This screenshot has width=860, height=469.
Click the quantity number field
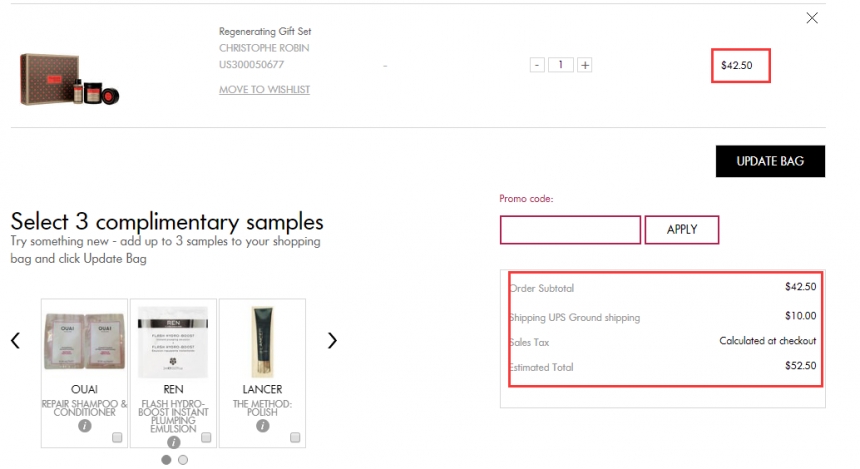pos(561,65)
